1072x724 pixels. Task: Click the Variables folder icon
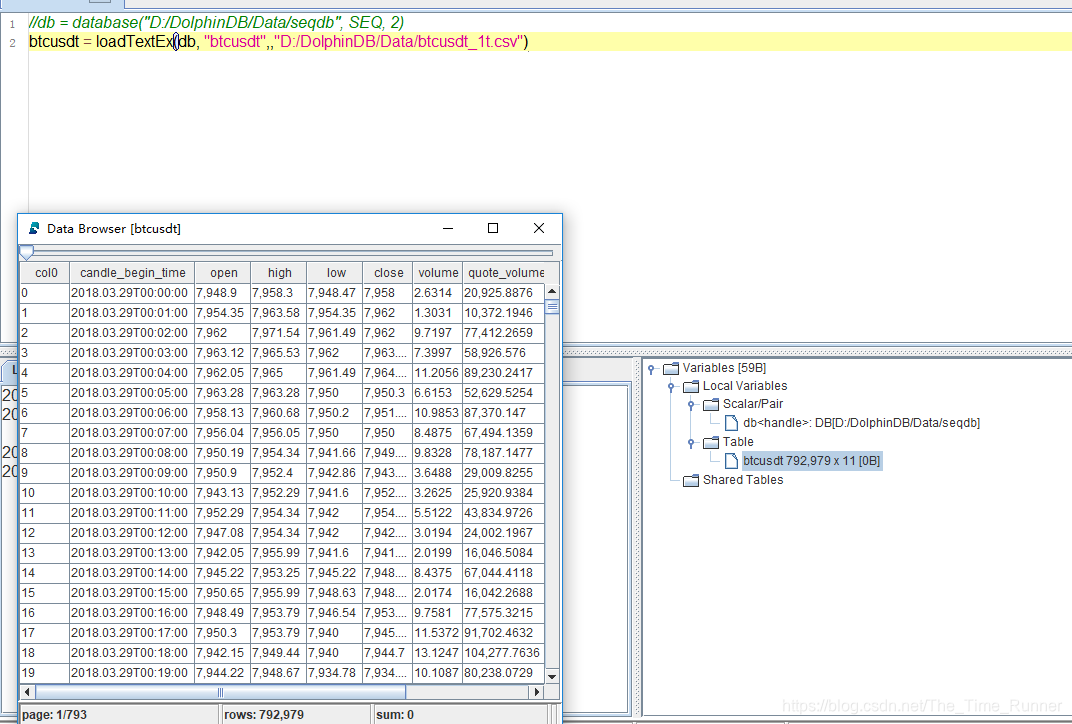[x=671, y=368]
